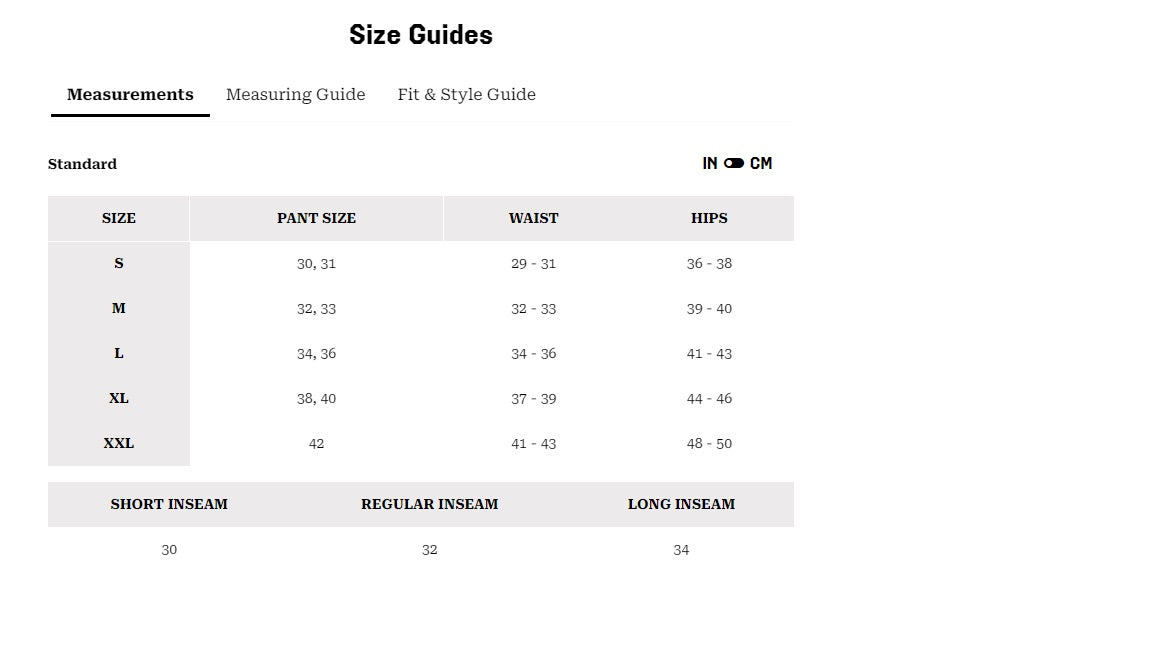
Task: Click the PANT SIZE column header
Action: point(317,218)
